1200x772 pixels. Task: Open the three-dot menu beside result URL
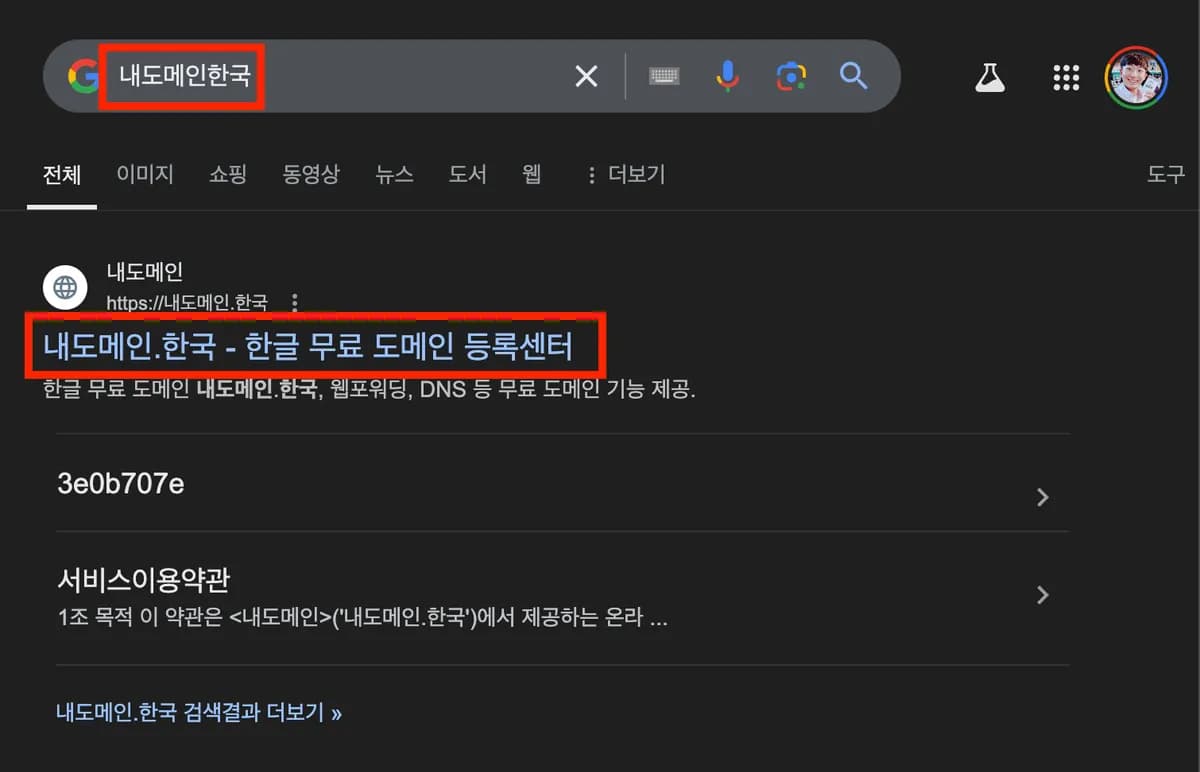(294, 302)
